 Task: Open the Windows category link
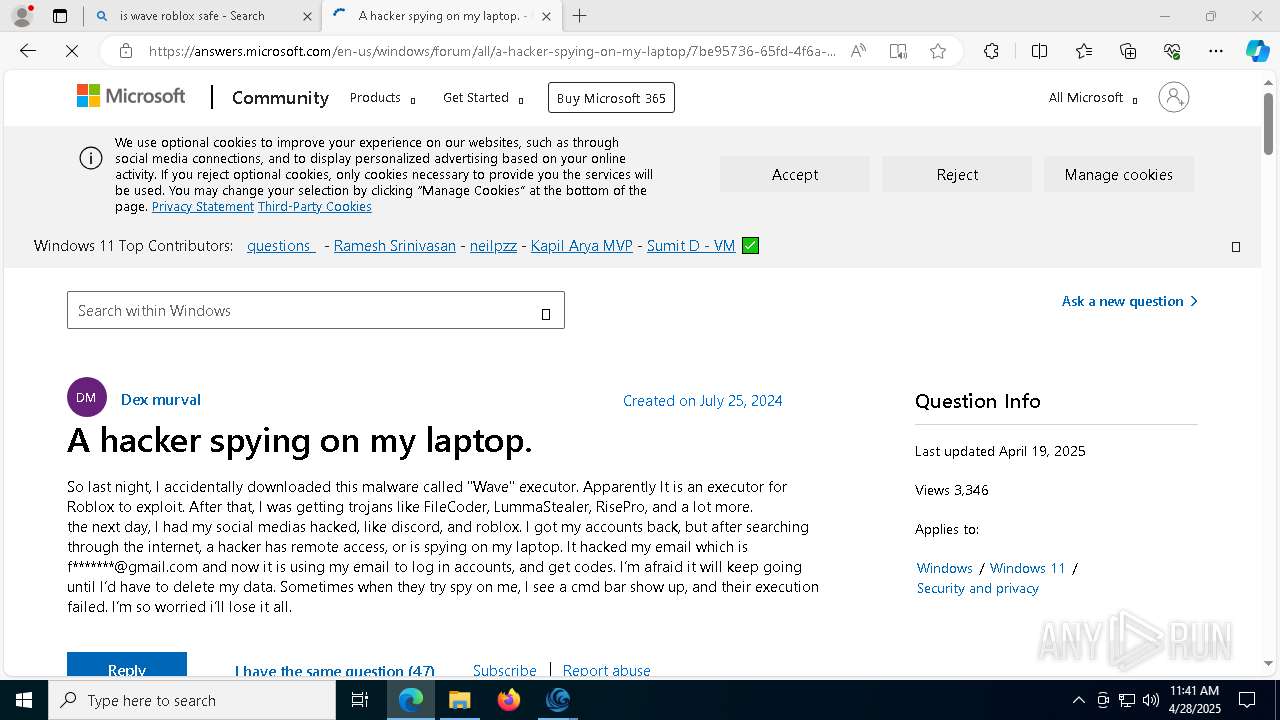coord(945,568)
